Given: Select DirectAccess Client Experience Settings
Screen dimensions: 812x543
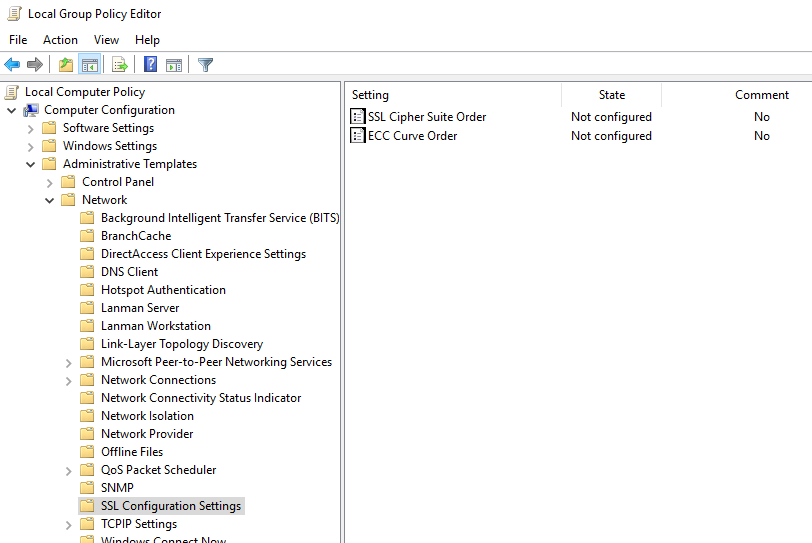Looking at the screenshot, I should (x=204, y=254).
